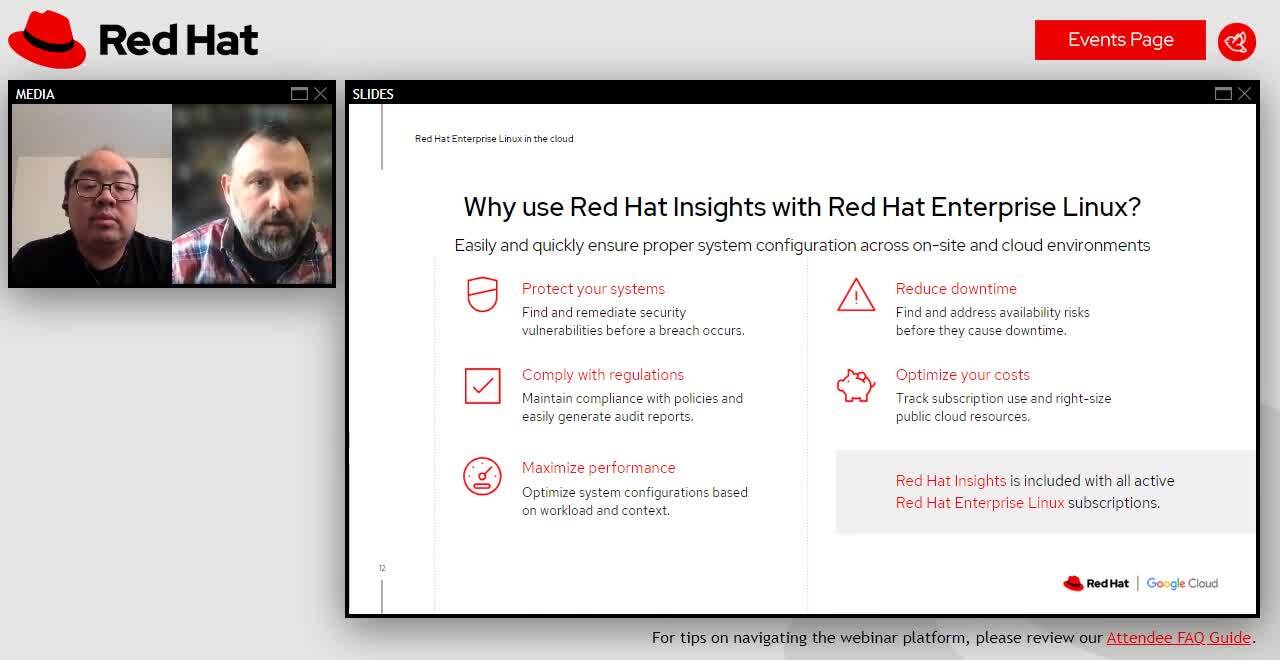Image resolution: width=1280 pixels, height=660 pixels.
Task: Close the Media panel
Action: pyautogui.click(x=321, y=94)
